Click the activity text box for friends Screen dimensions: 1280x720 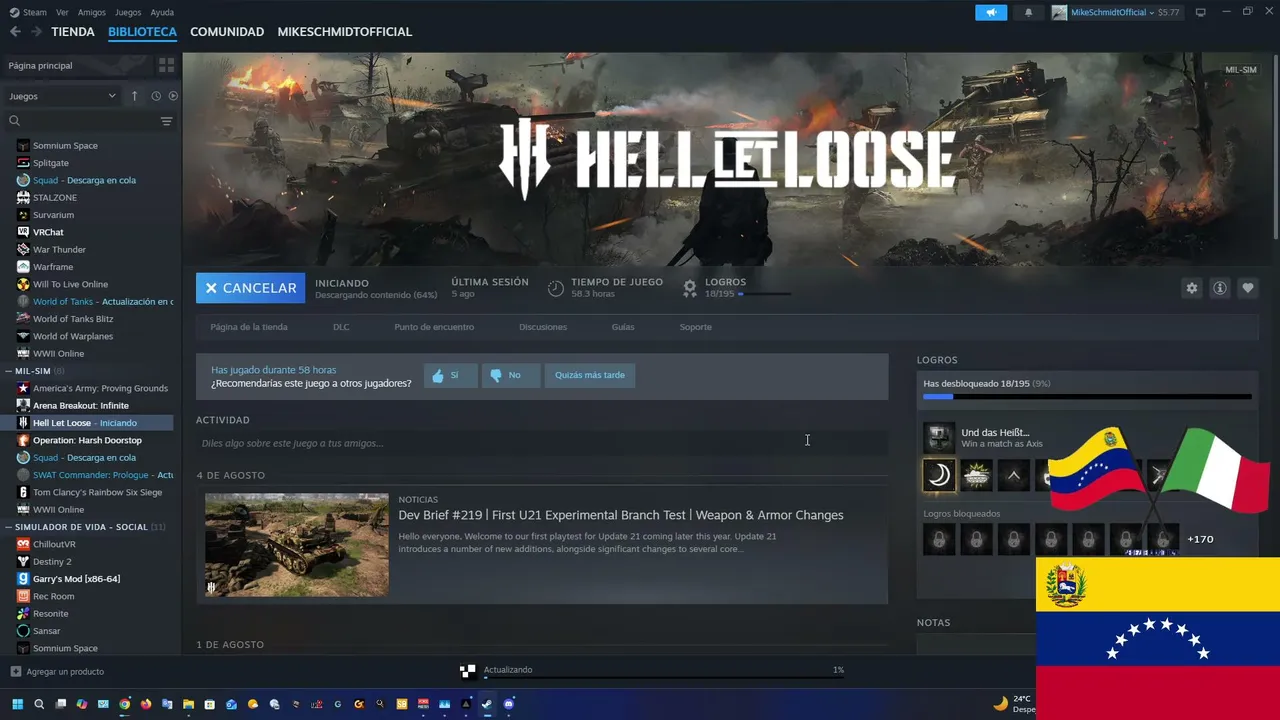(x=542, y=443)
